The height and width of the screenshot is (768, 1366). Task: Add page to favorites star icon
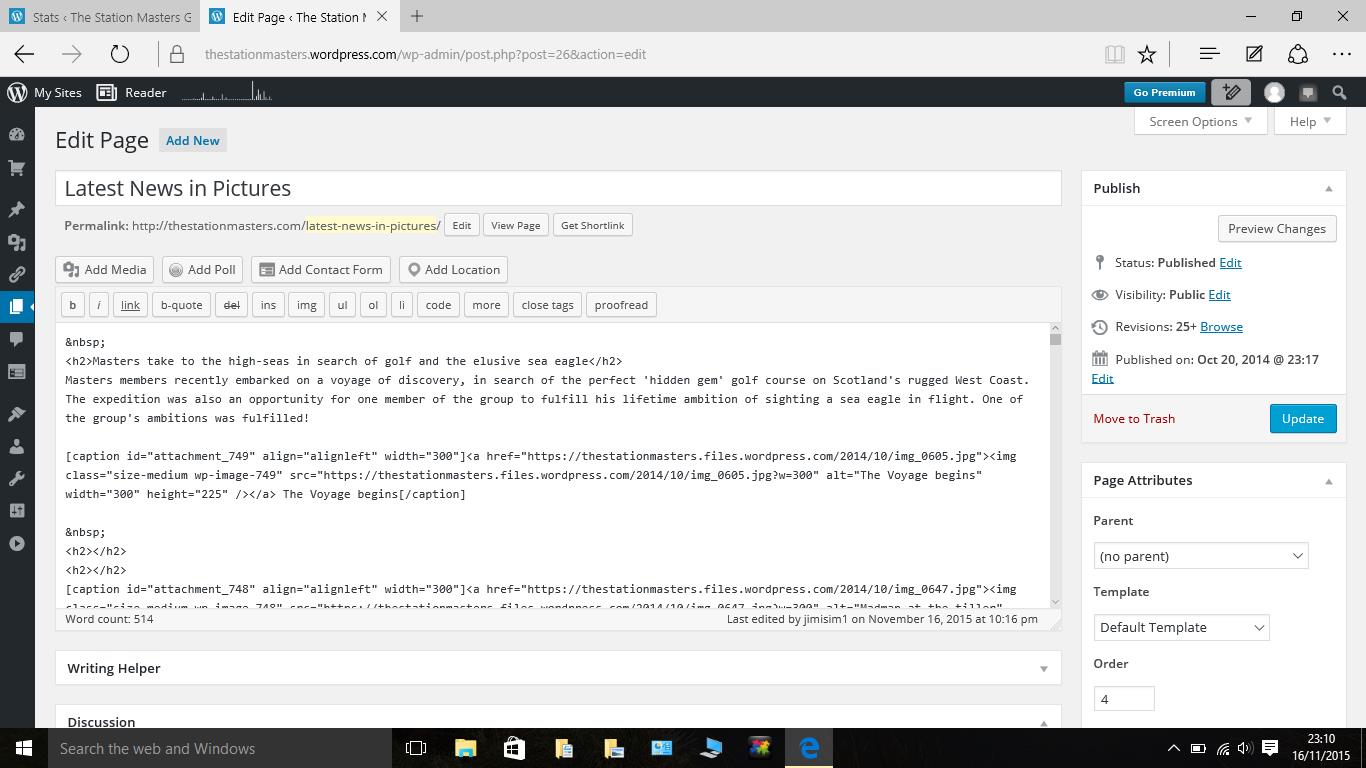[x=1147, y=54]
